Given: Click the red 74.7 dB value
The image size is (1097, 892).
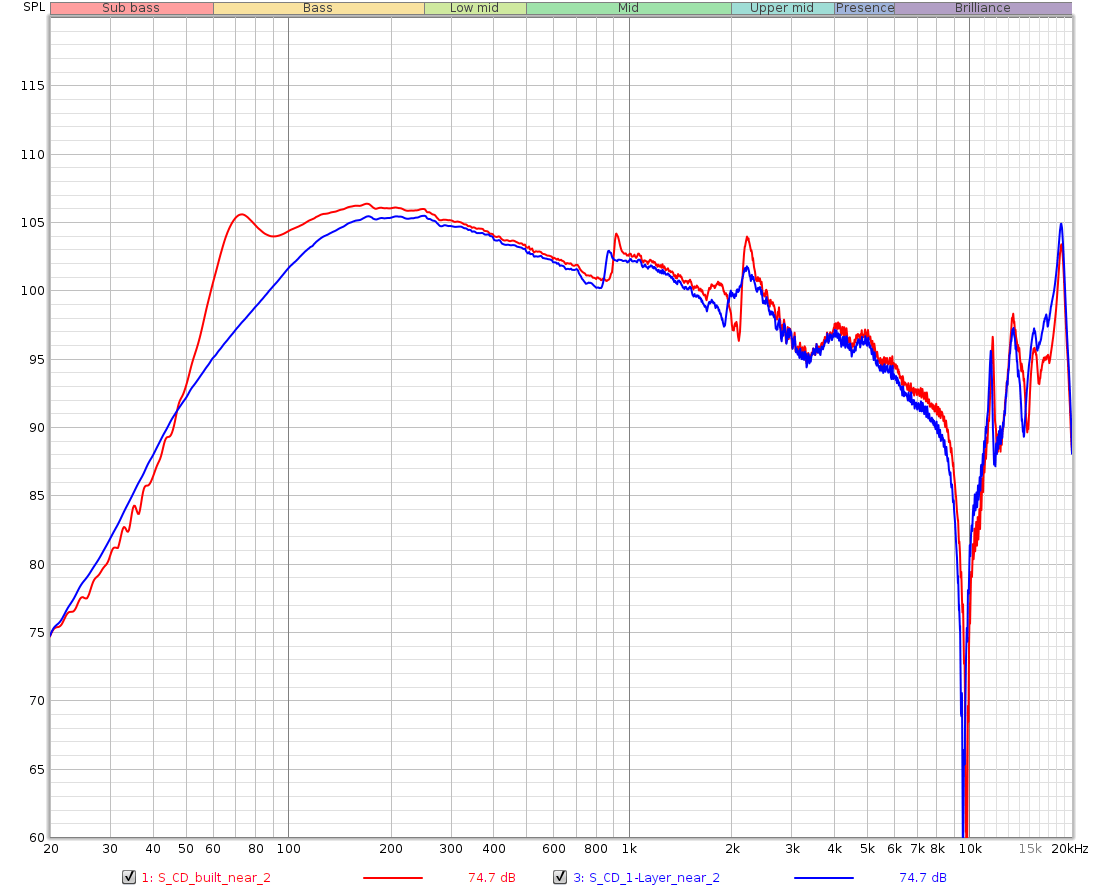Looking at the screenshot, I should tap(492, 877).
